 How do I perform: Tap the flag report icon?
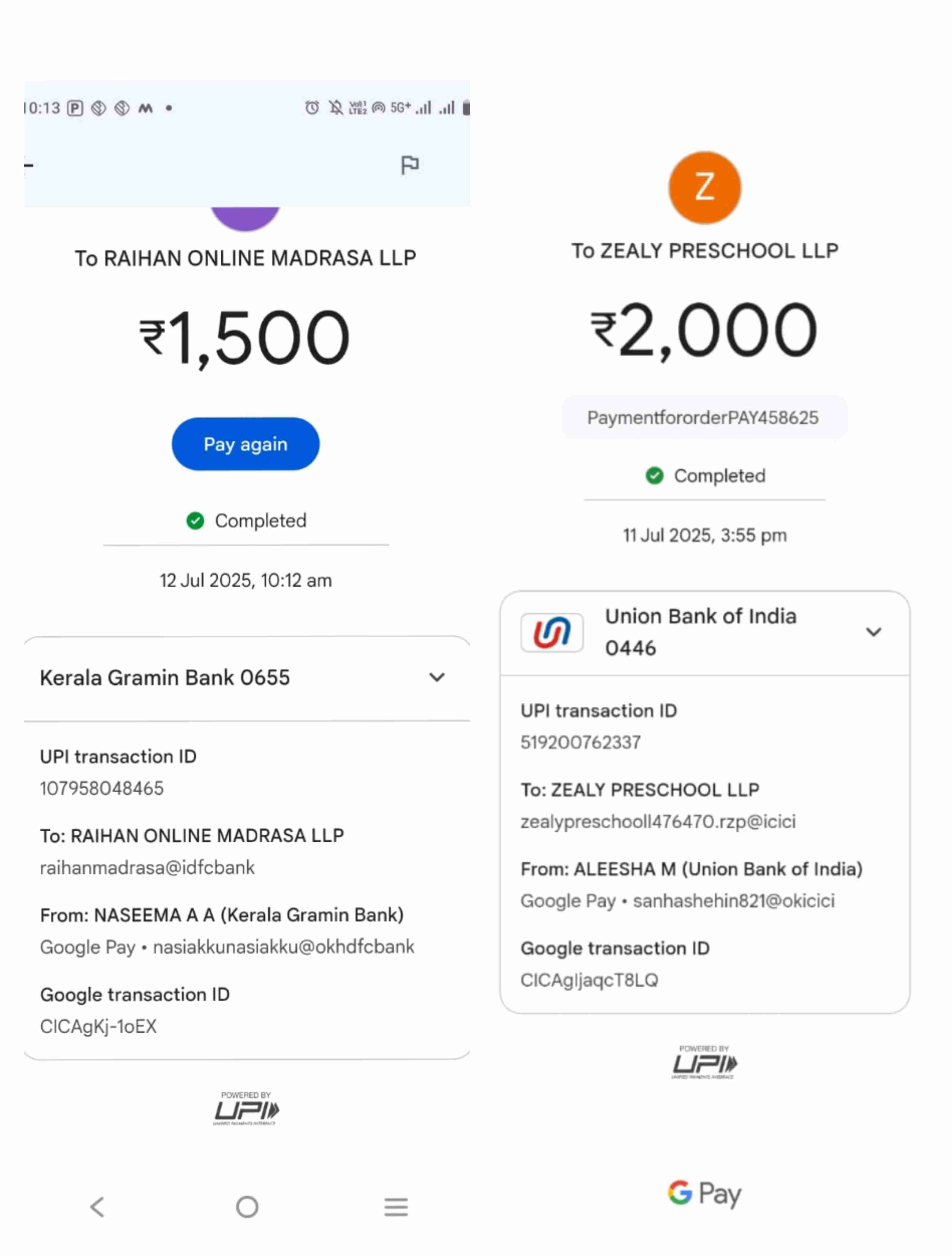coord(409,165)
